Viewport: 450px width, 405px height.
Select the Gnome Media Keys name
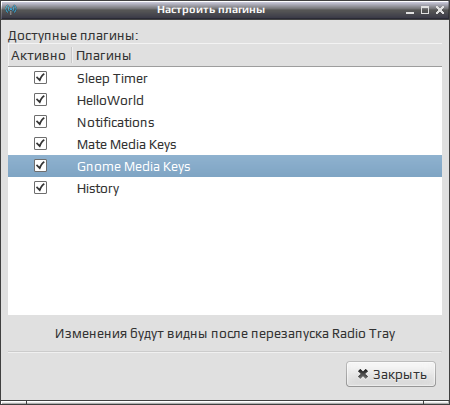(134, 167)
